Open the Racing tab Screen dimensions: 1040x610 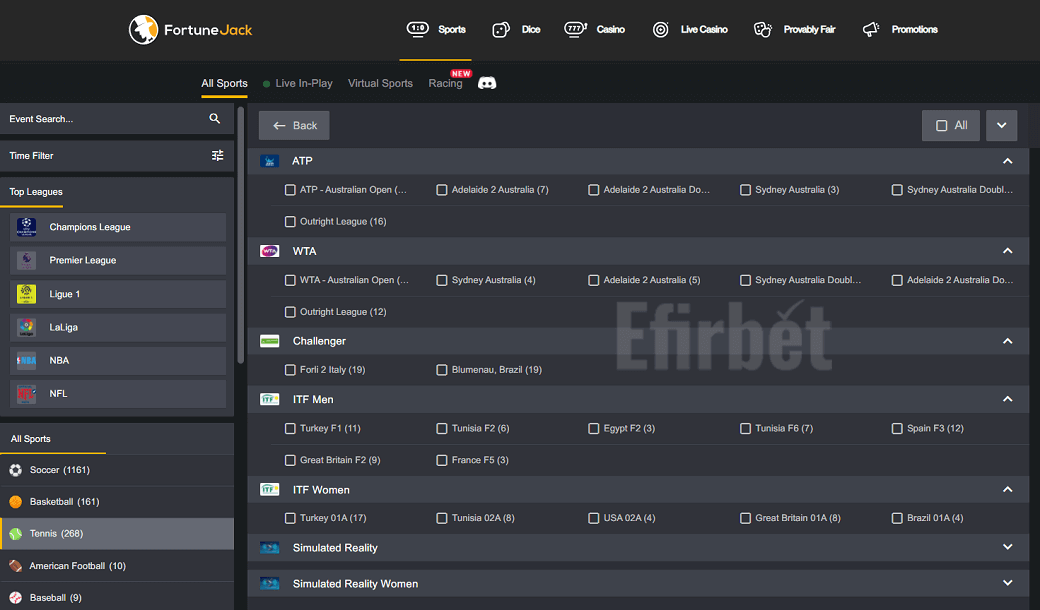[x=445, y=84]
